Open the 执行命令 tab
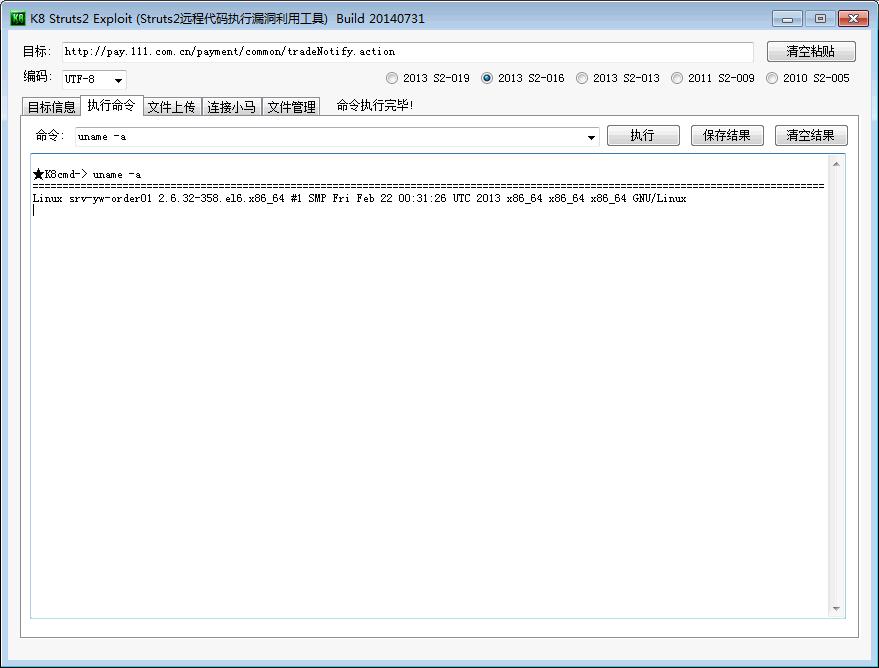This screenshot has height=668, width=879. coord(112,105)
